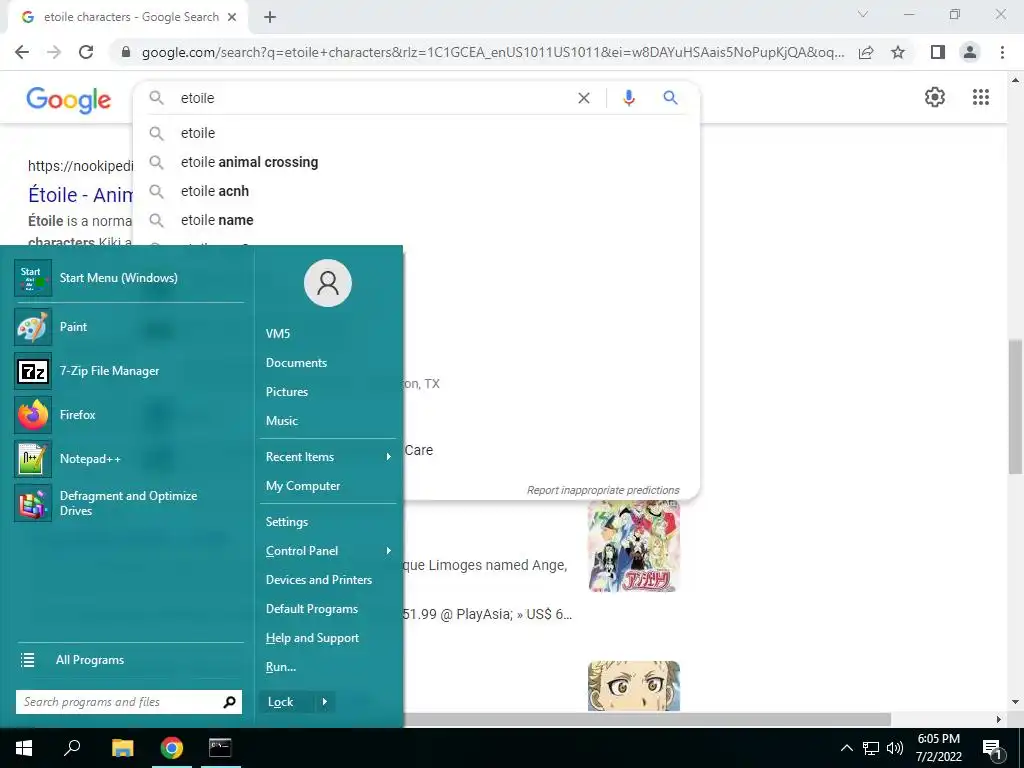The height and width of the screenshot is (768, 1024).
Task: Click the Chrome address bar URL
Action: 493,52
